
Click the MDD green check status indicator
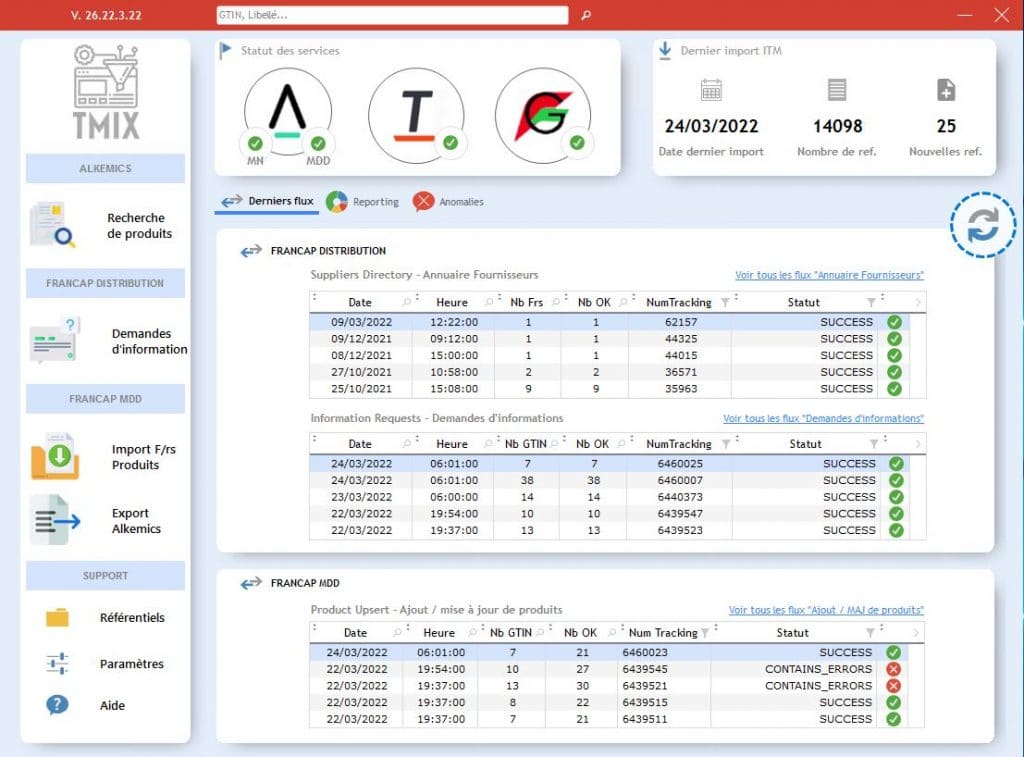pos(318,144)
